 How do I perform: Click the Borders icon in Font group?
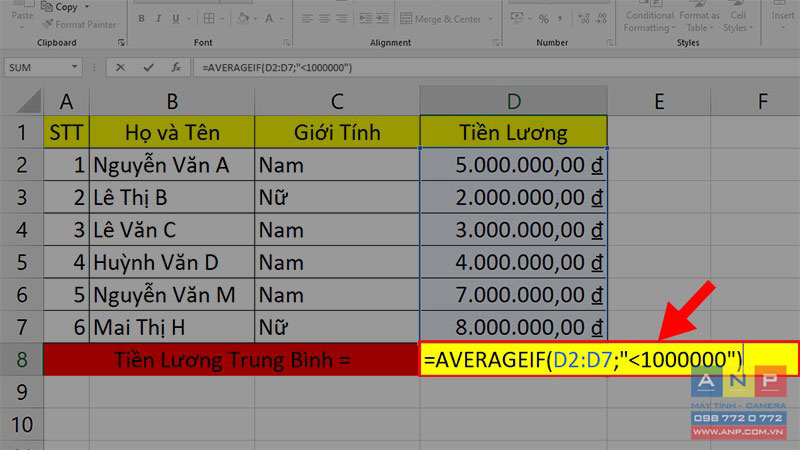click(x=209, y=19)
